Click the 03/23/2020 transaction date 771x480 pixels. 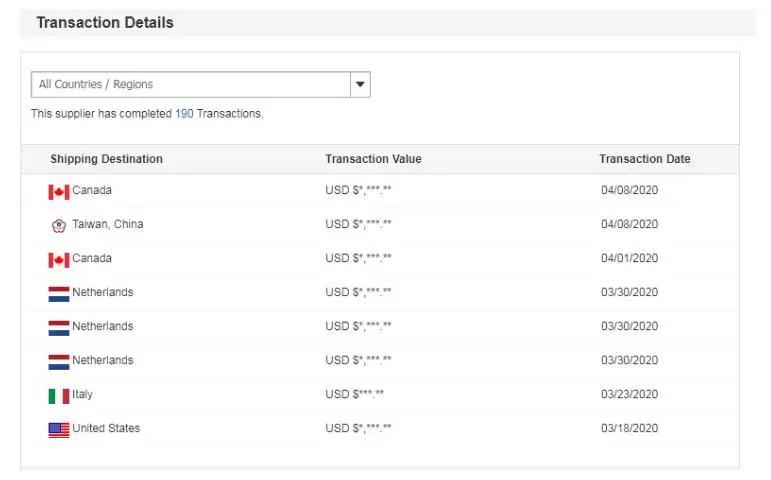click(x=629, y=395)
